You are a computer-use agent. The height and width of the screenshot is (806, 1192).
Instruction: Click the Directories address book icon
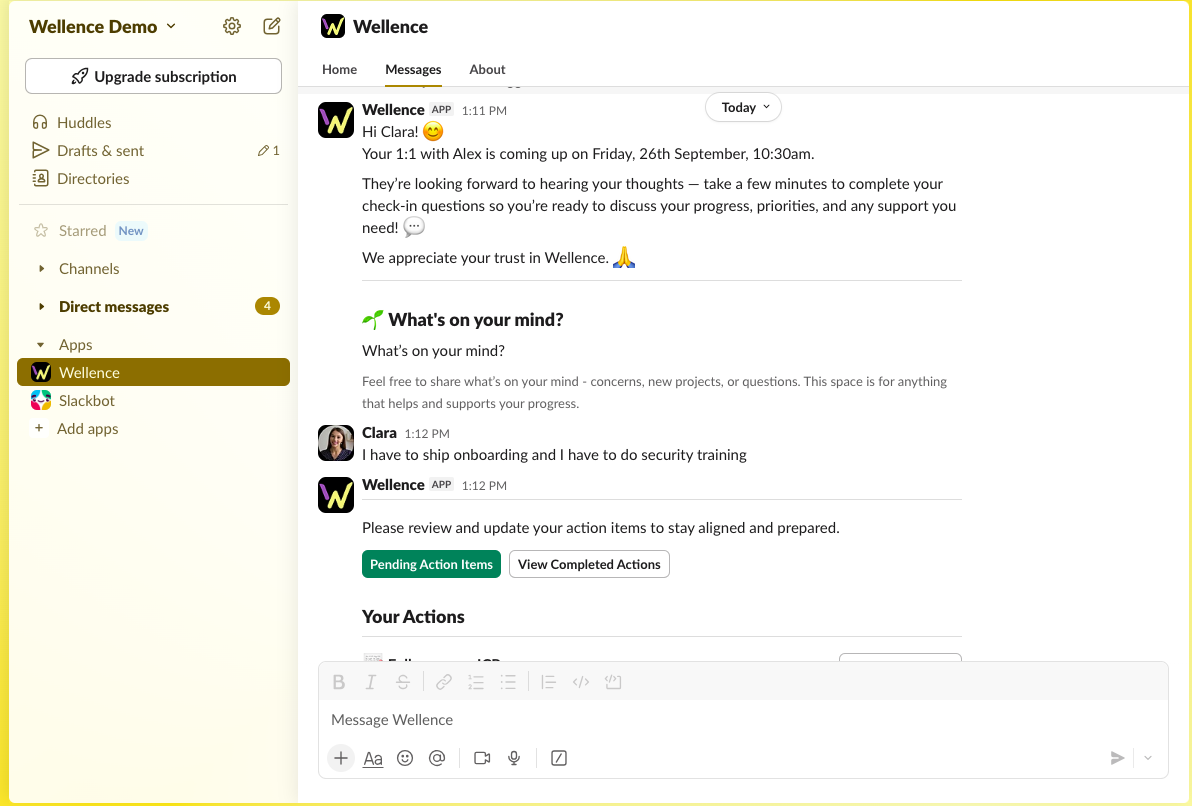click(x=40, y=179)
